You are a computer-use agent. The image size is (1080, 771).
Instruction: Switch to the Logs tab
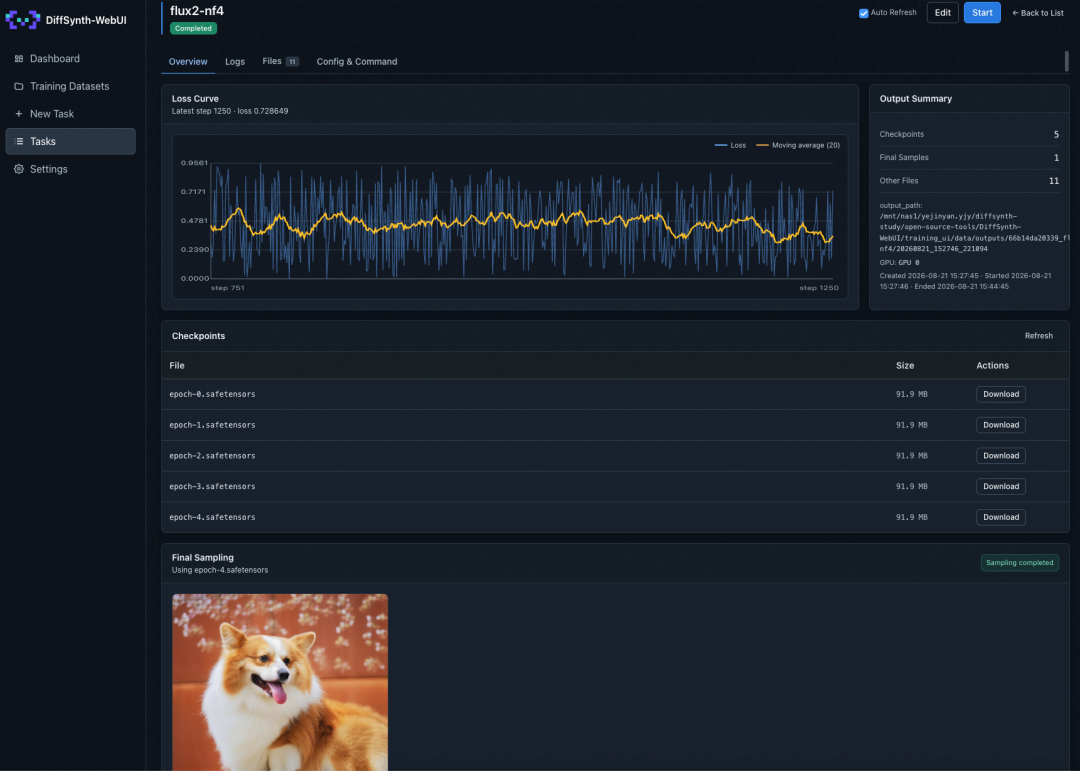[235, 61]
